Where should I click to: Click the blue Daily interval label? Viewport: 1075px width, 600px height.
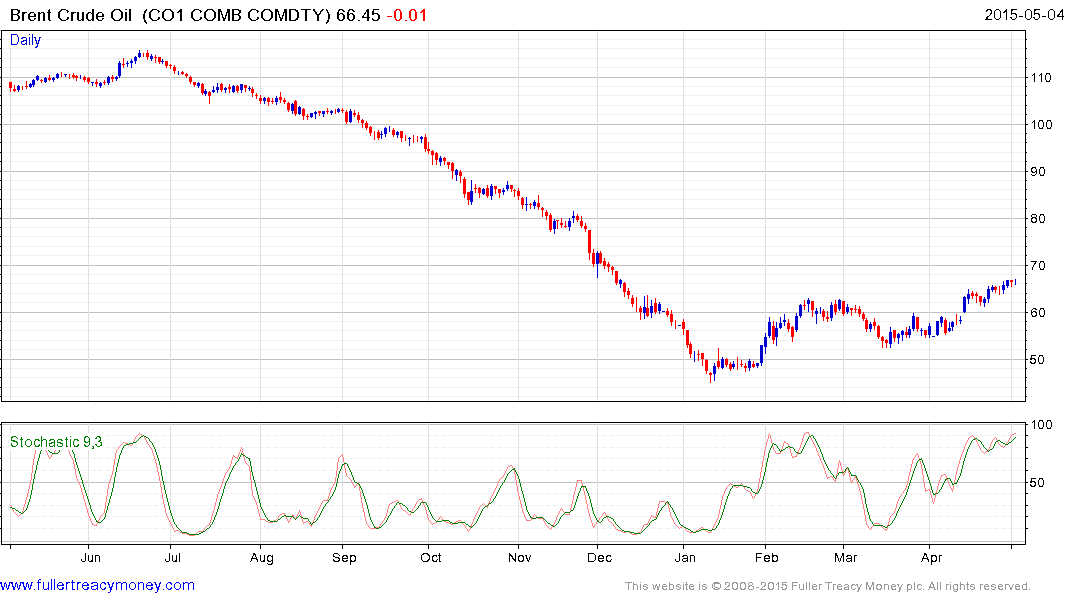point(25,40)
